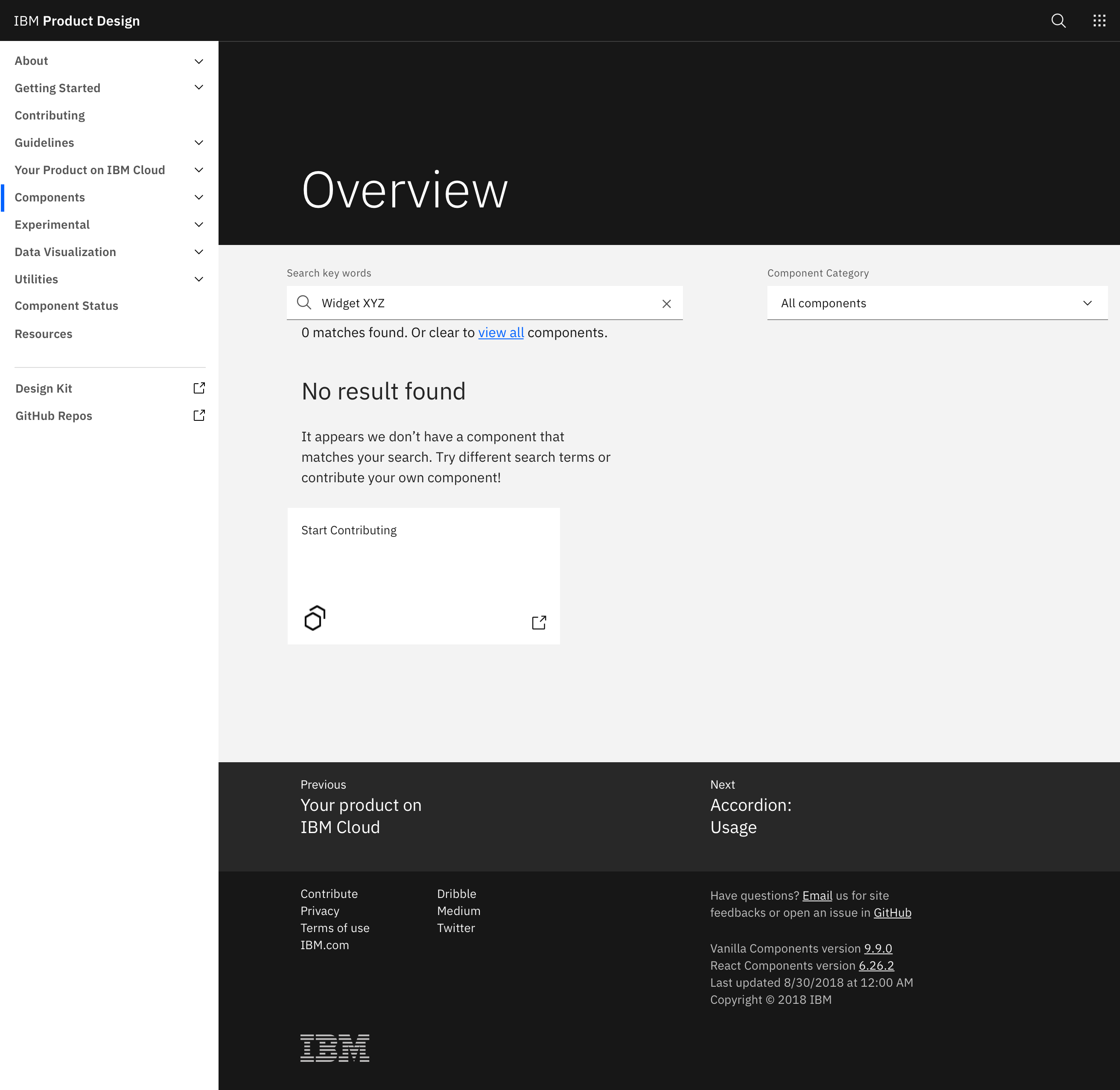Clear the search field using the X icon
Image resolution: width=1120 pixels, height=1090 pixels.
(x=667, y=303)
